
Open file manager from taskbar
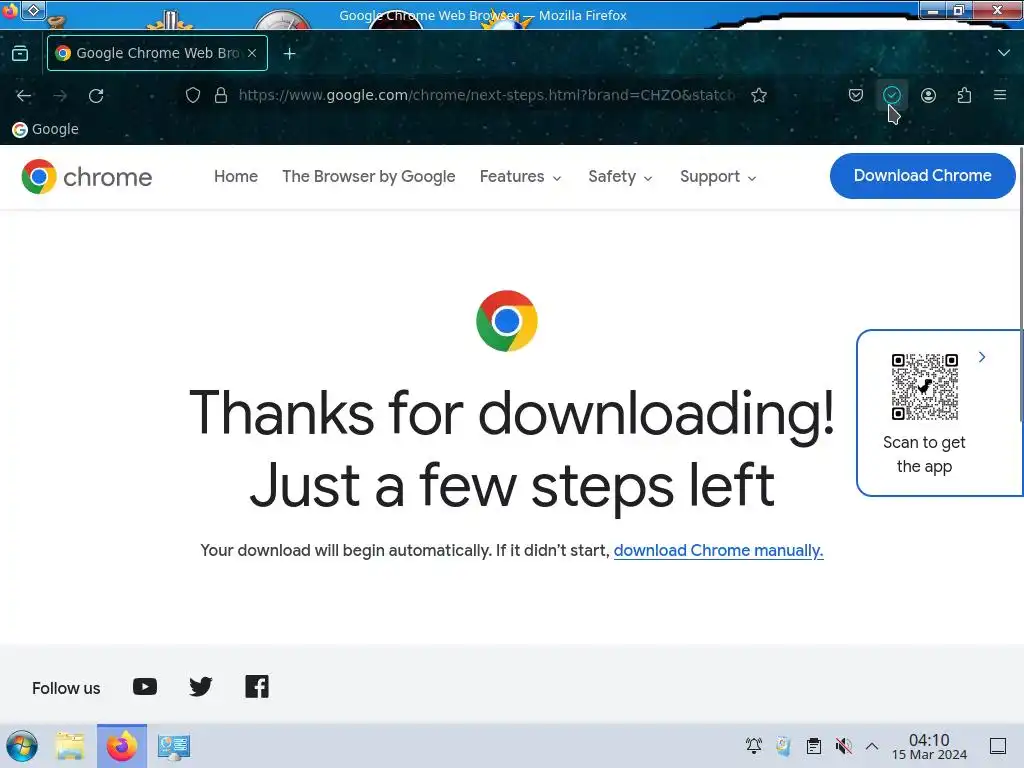click(70, 746)
